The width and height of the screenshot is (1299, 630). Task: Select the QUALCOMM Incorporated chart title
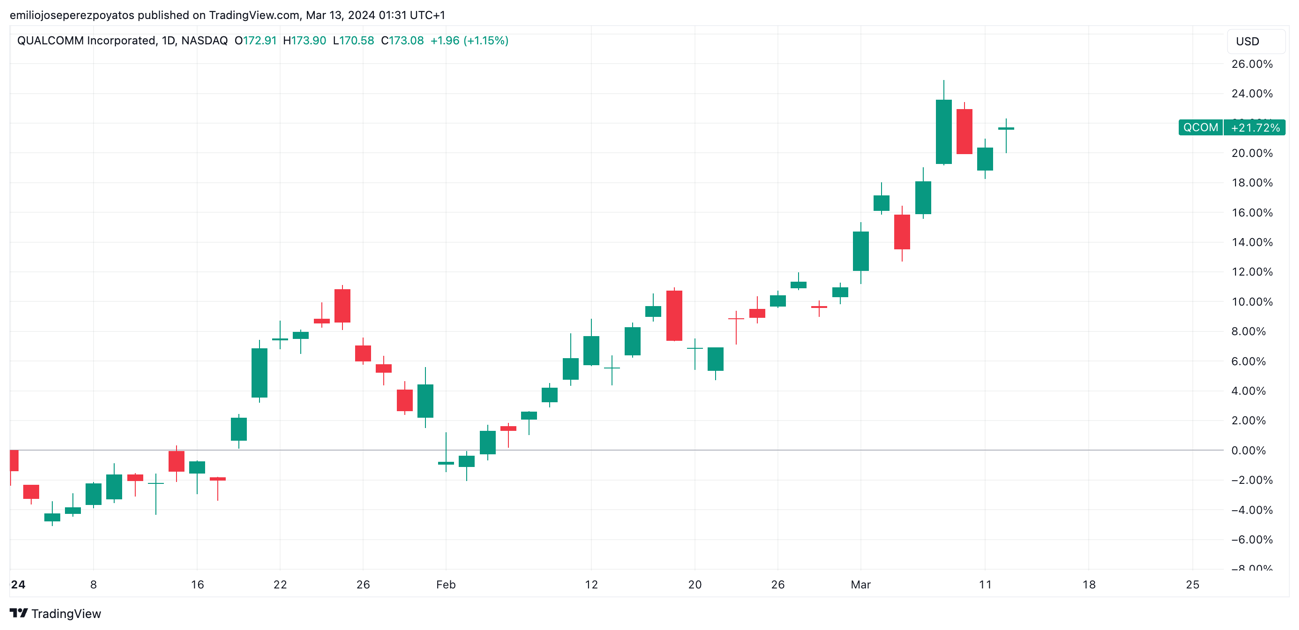pos(86,41)
